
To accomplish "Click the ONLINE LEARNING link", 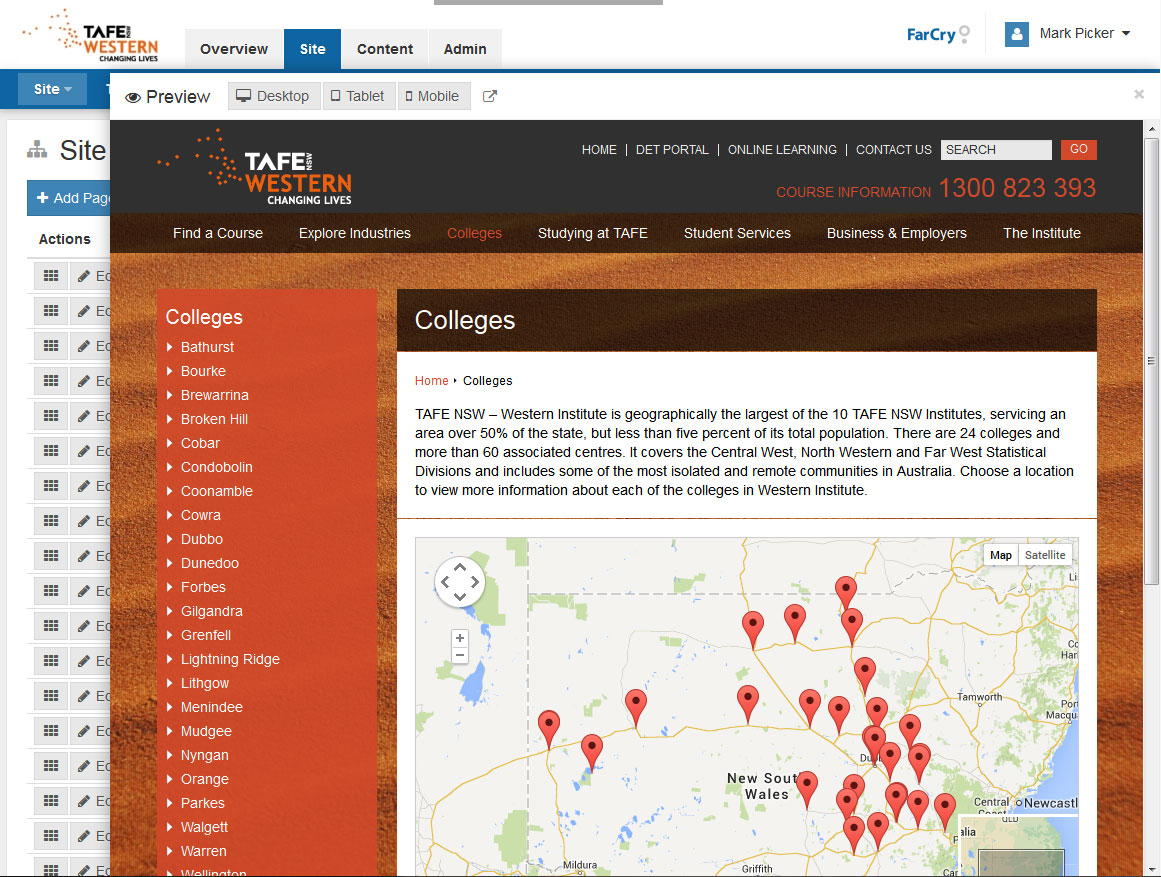I will coord(782,150).
